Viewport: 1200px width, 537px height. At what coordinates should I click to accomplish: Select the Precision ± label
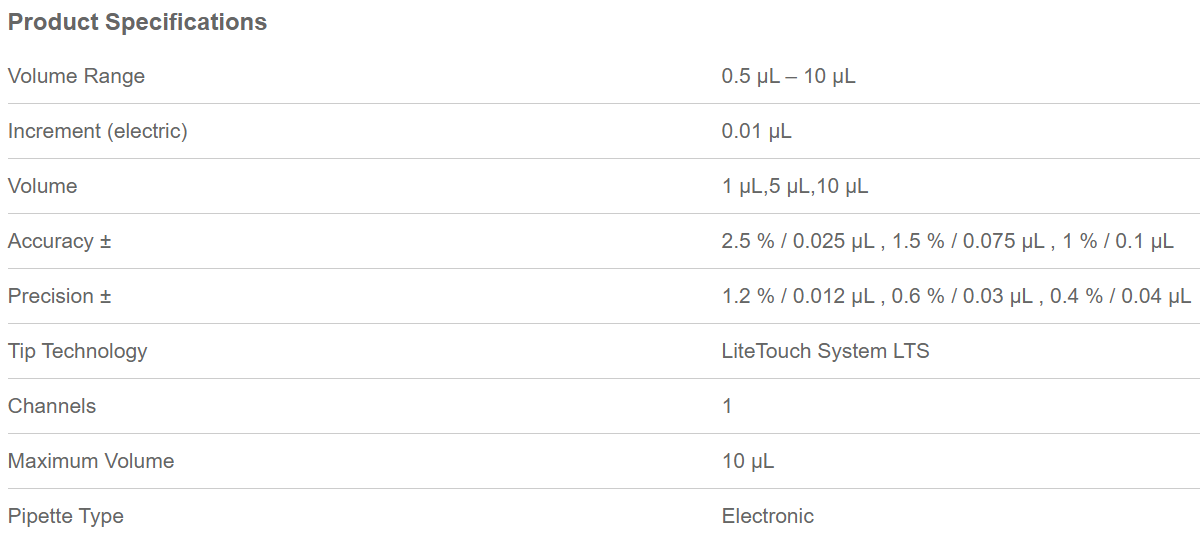tap(59, 296)
